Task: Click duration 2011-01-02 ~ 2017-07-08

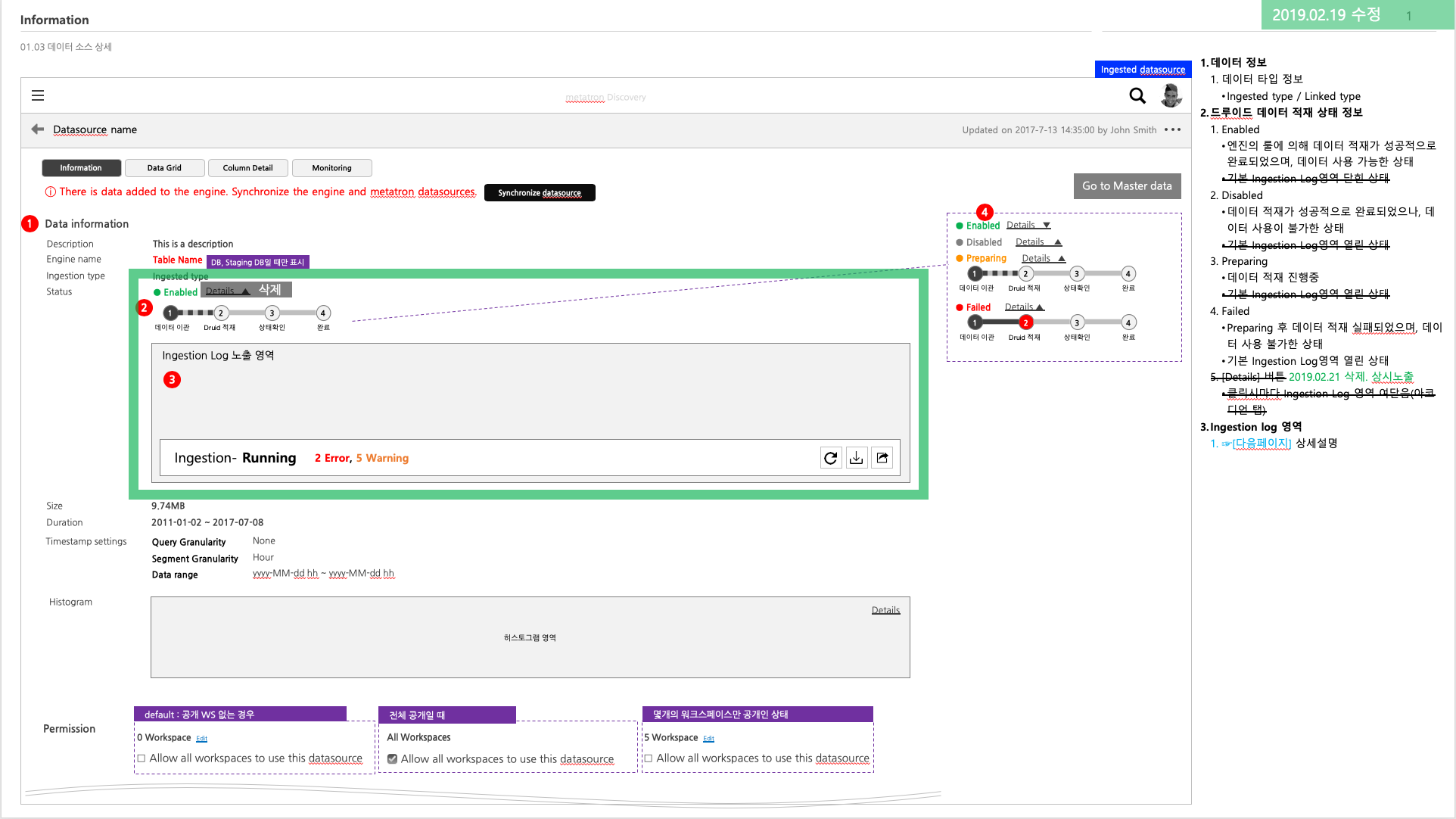Action: pos(207,522)
